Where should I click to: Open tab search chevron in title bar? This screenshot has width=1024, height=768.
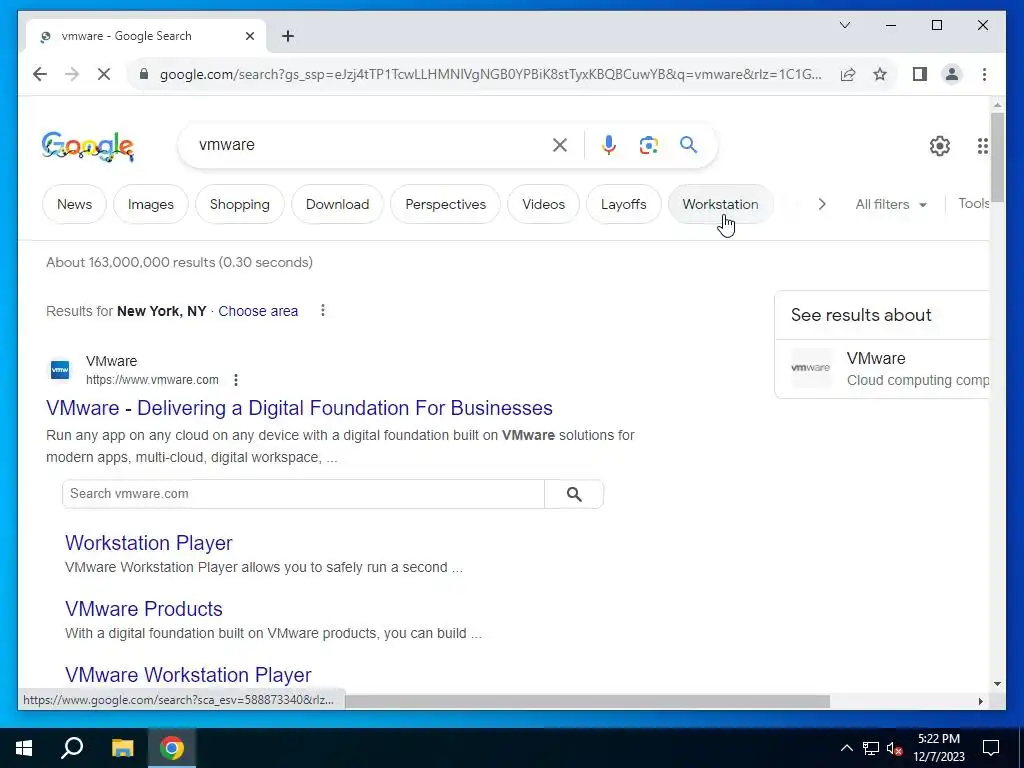[844, 25]
